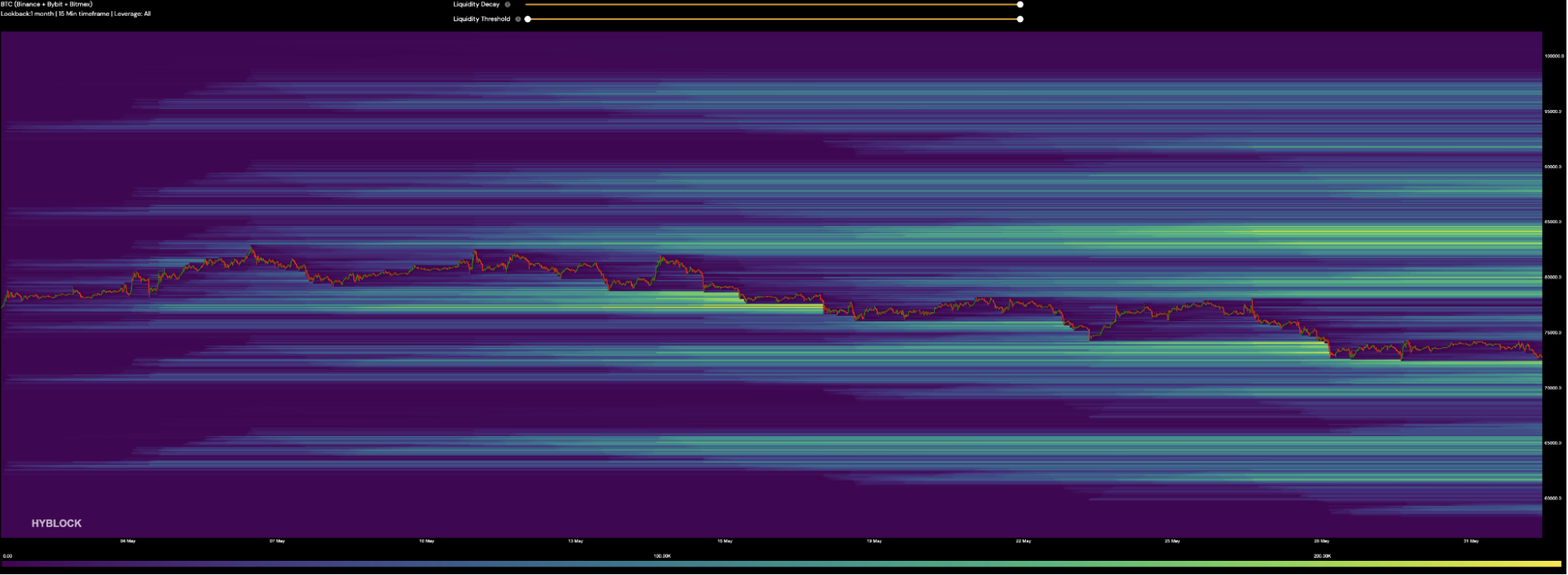Viewport: 1568px width, 575px height.
Task: Click the Liquidity Decay slider handle
Action: tap(1020, 5)
